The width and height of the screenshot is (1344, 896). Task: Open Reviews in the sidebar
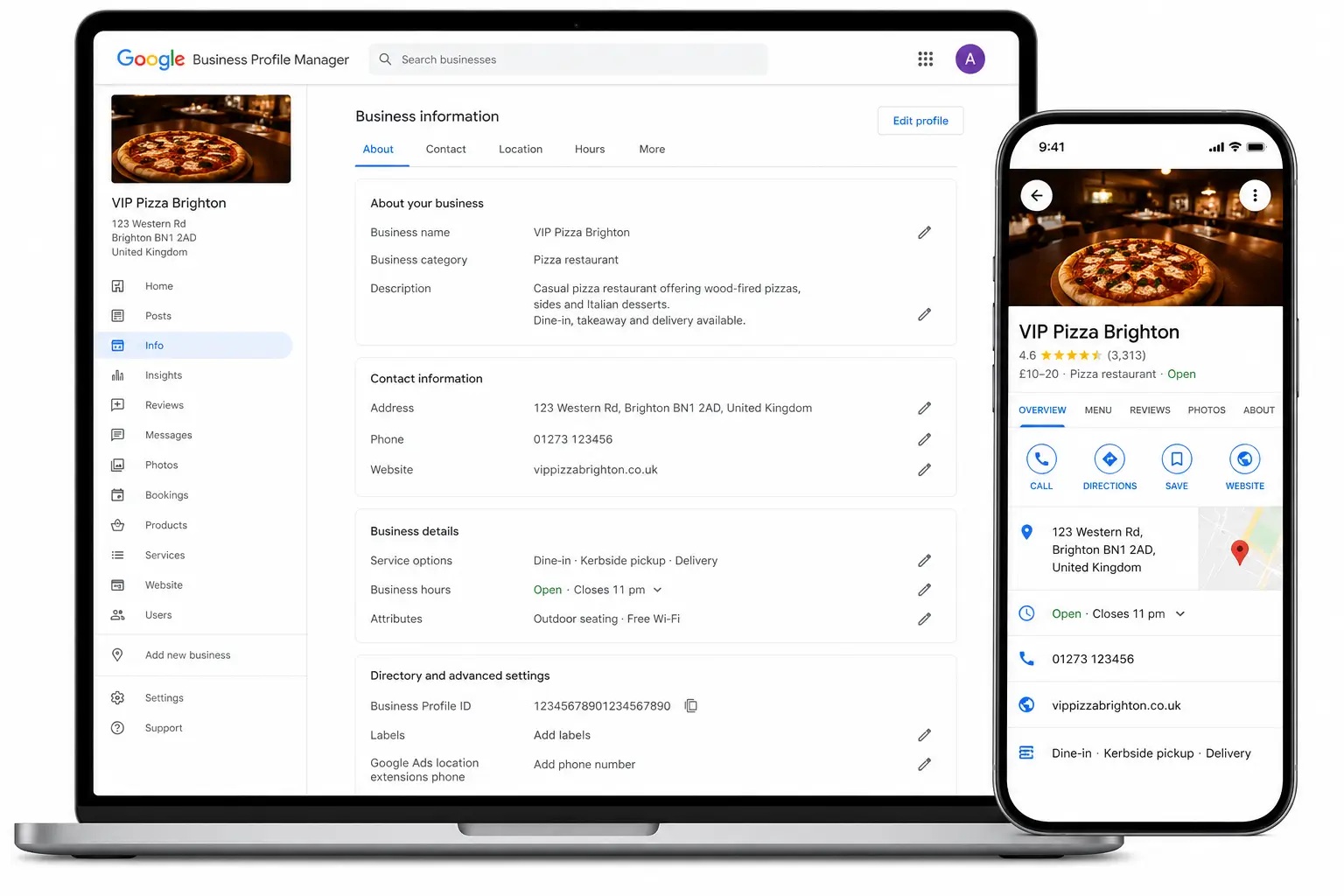tap(193, 405)
